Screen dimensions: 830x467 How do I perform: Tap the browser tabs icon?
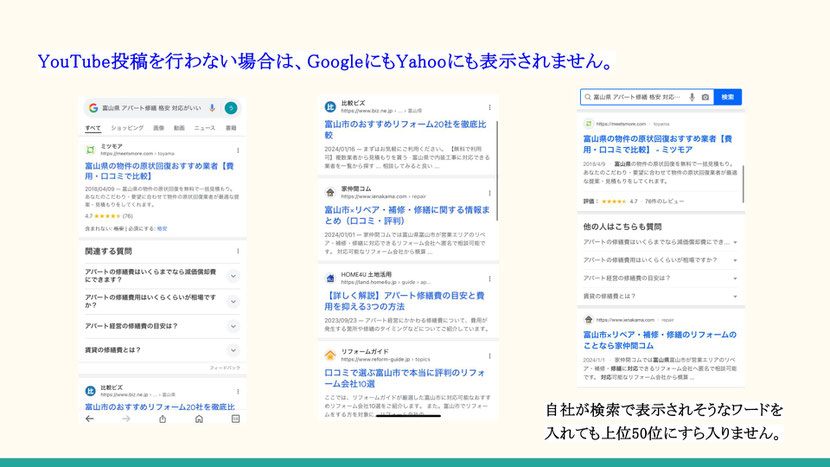coord(236,419)
